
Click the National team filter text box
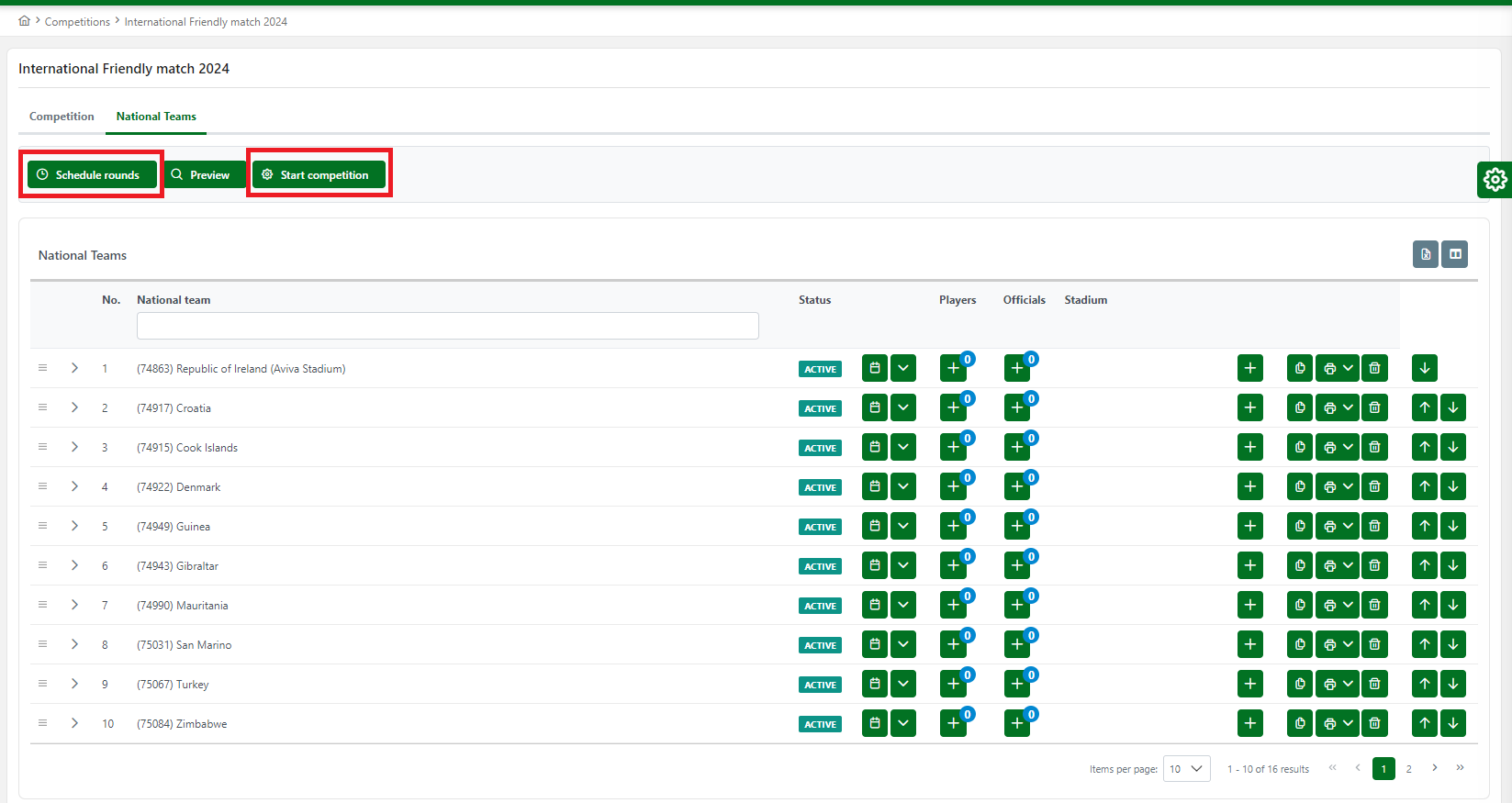point(447,326)
